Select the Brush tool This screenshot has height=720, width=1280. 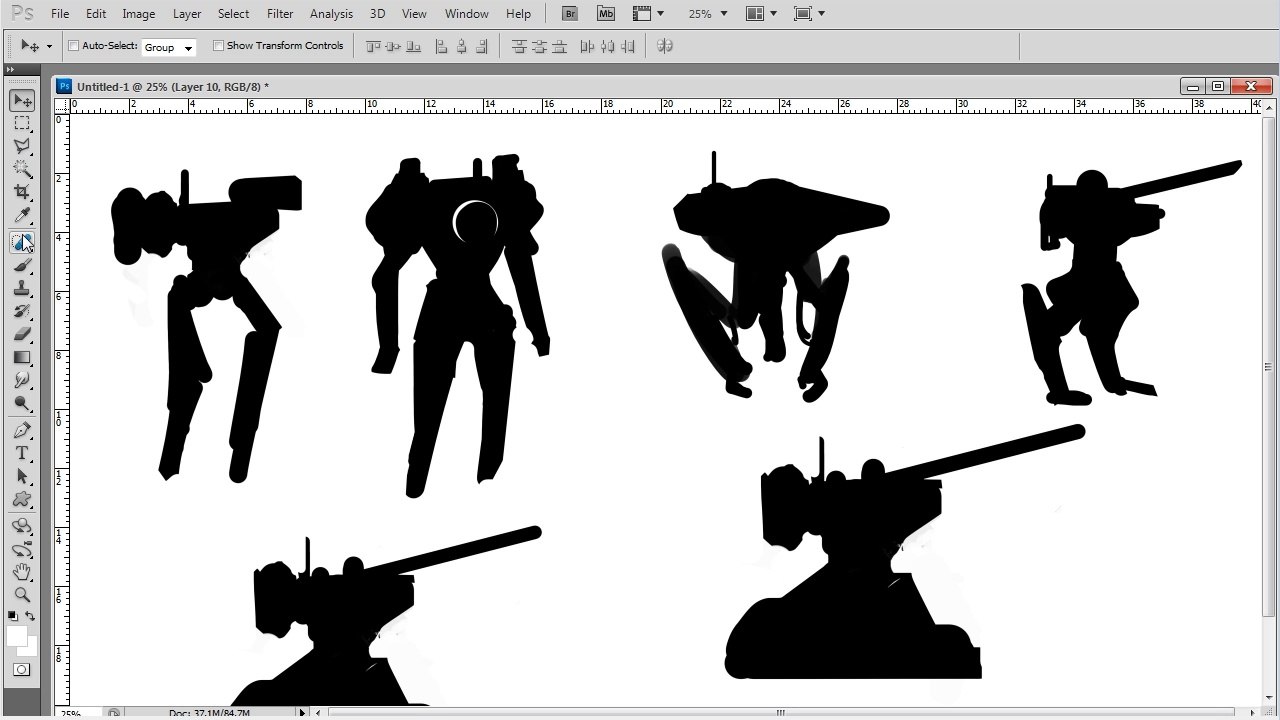tap(22, 265)
